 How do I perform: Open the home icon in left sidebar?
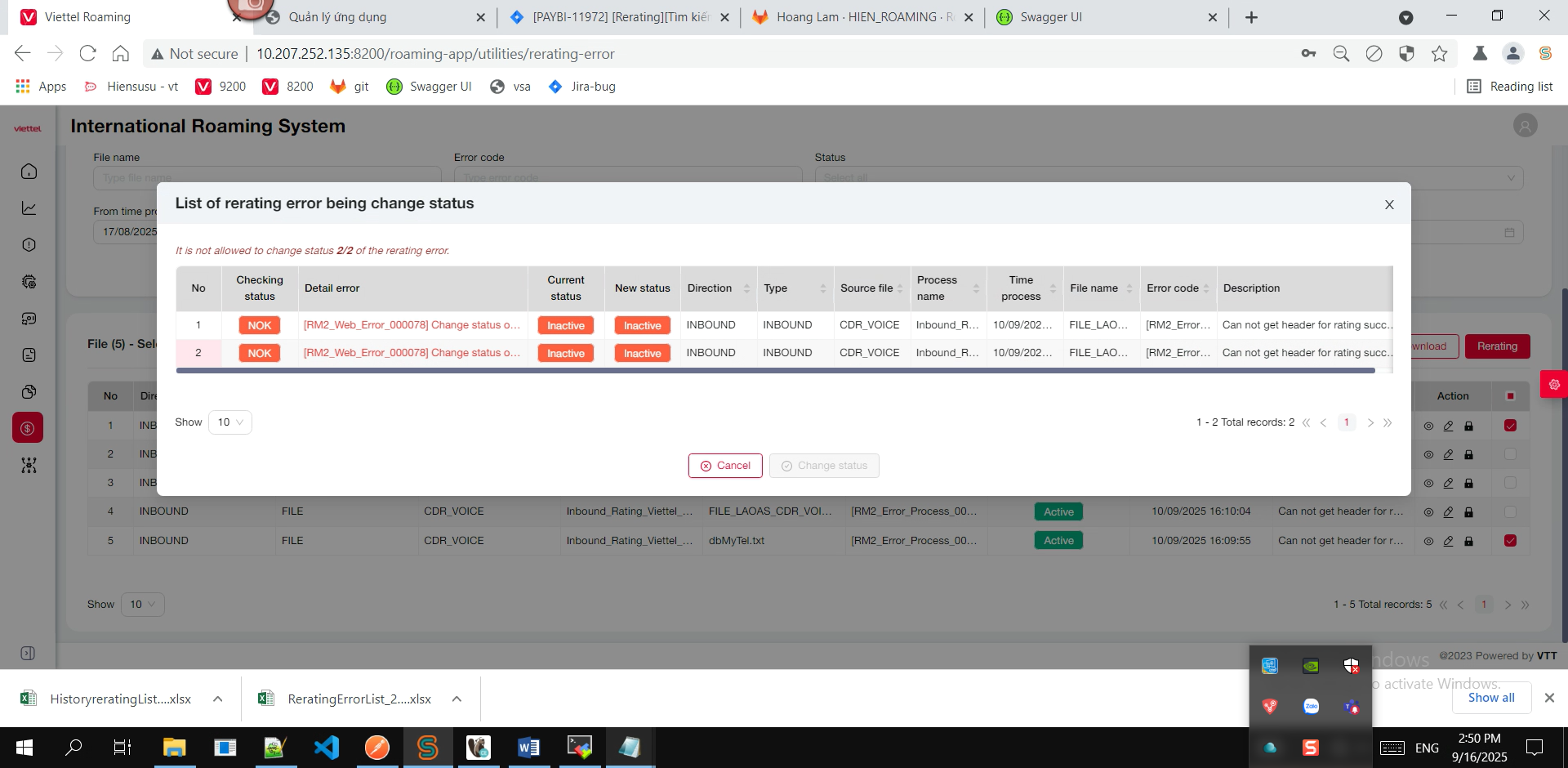[29, 172]
